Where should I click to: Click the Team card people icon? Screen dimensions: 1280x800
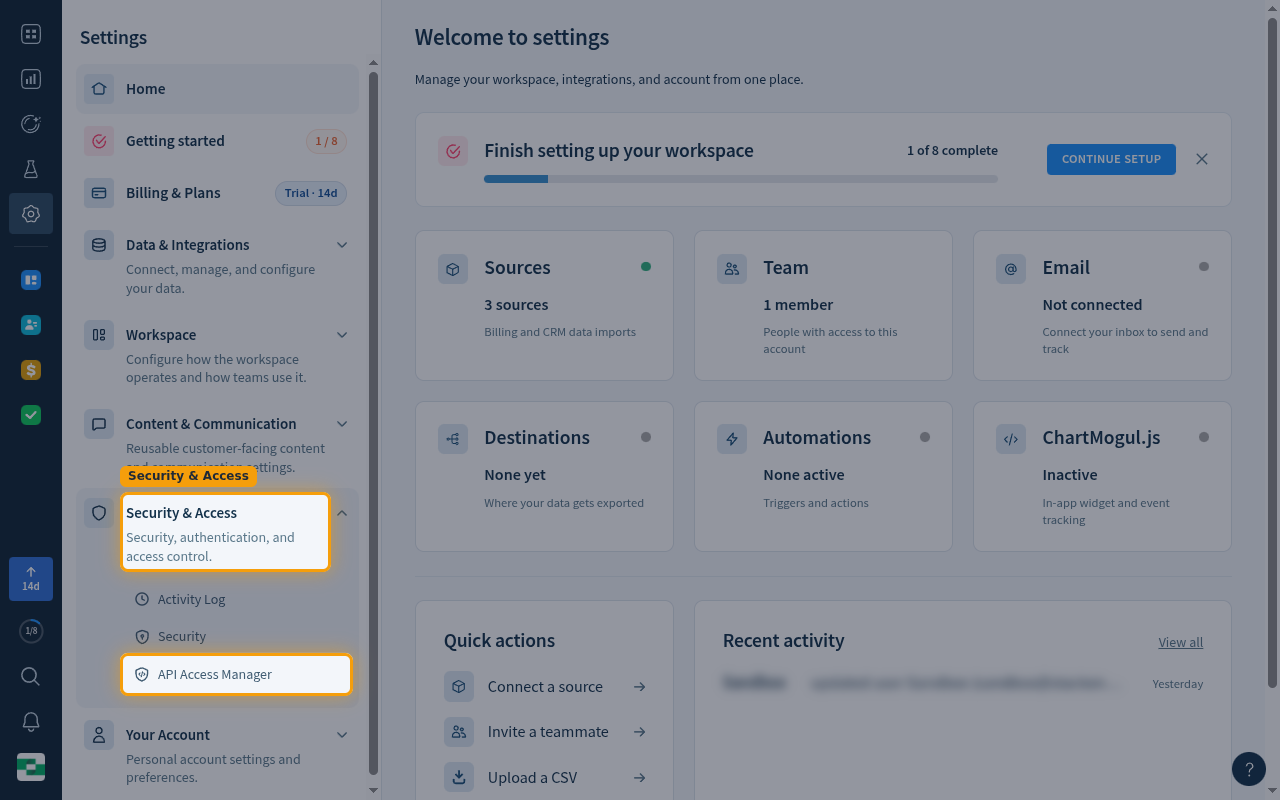[732, 269]
